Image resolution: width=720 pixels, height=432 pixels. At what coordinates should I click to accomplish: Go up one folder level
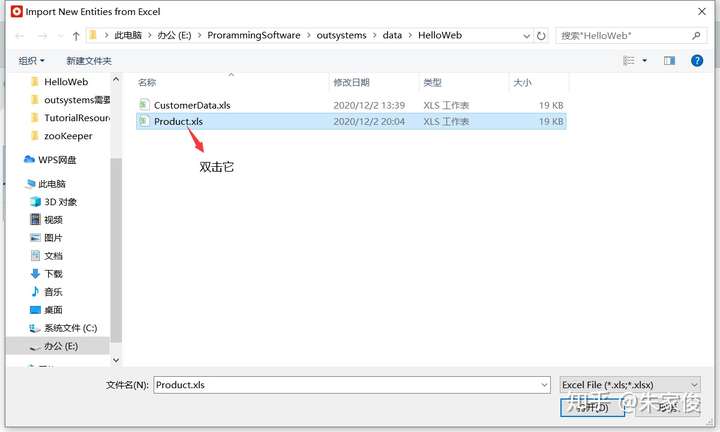pos(76,36)
